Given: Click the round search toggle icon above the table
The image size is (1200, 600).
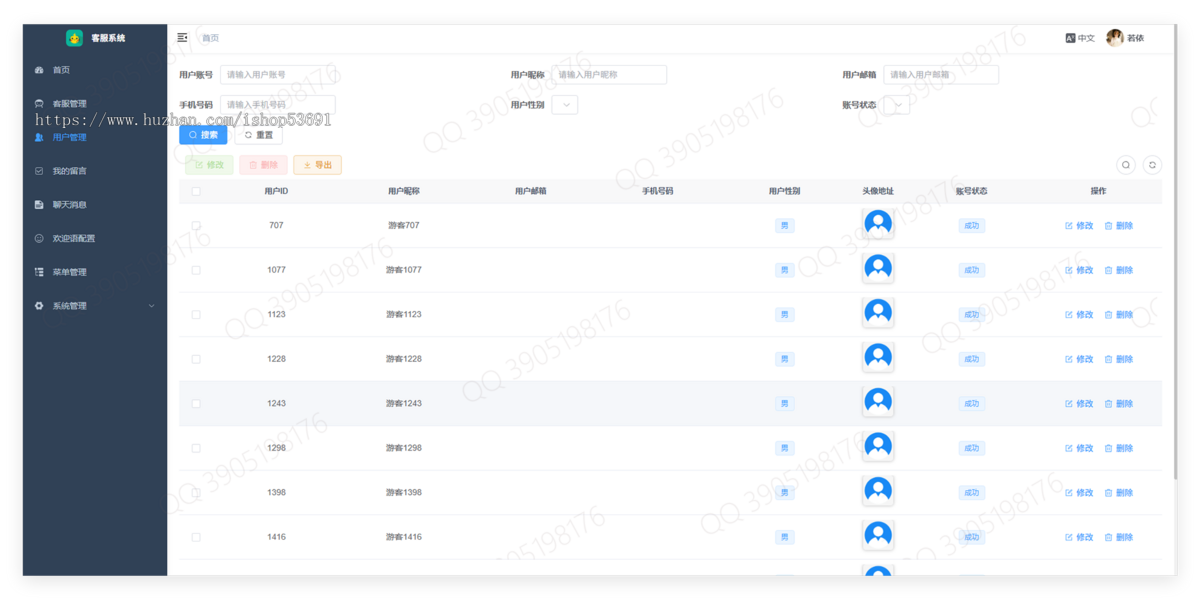Looking at the screenshot, I should point(1126,165).
